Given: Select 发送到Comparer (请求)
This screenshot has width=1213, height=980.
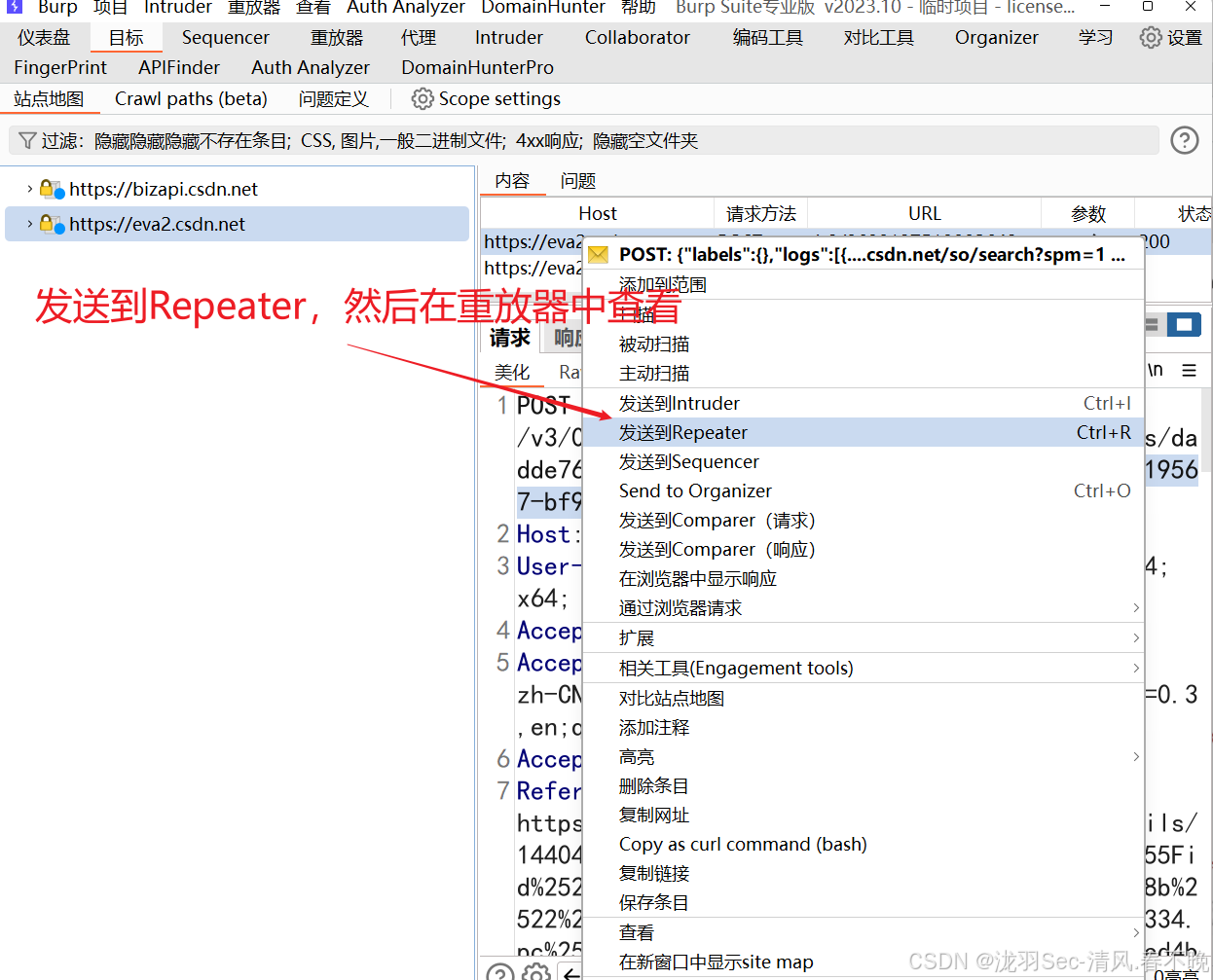Looking at the screenshot, I should pyautogui.click(x=863, y=520).
